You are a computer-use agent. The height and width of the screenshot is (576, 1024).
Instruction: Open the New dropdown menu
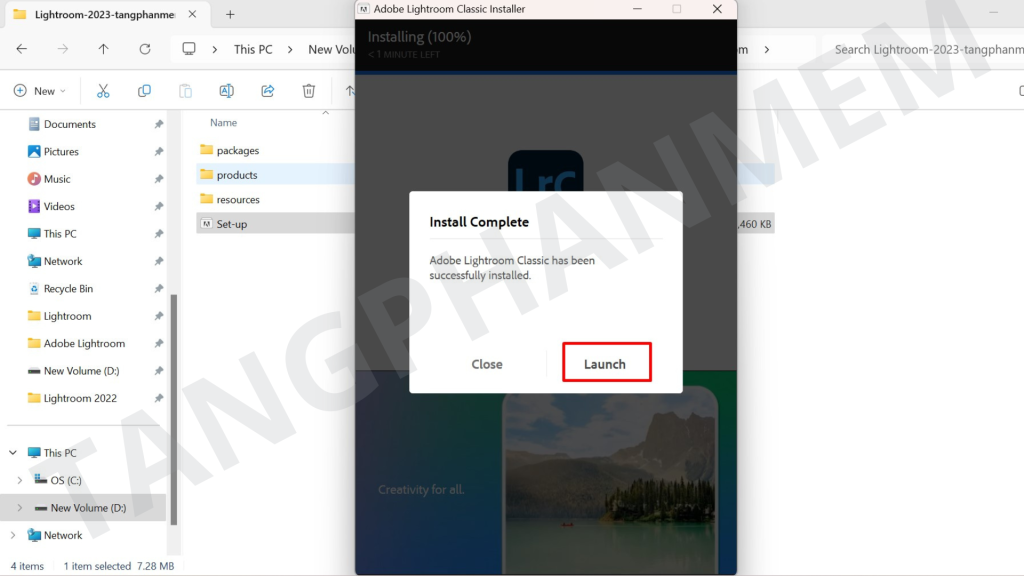tap(40, 91)
